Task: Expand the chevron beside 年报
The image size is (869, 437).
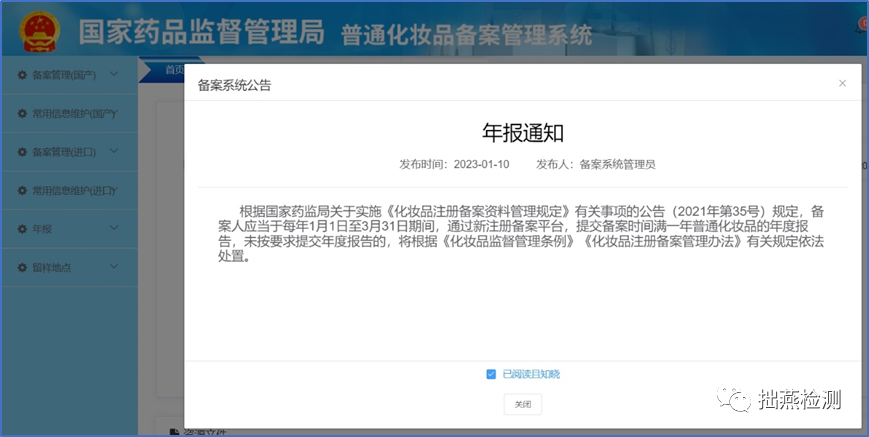Action: [x=114, y=228]
